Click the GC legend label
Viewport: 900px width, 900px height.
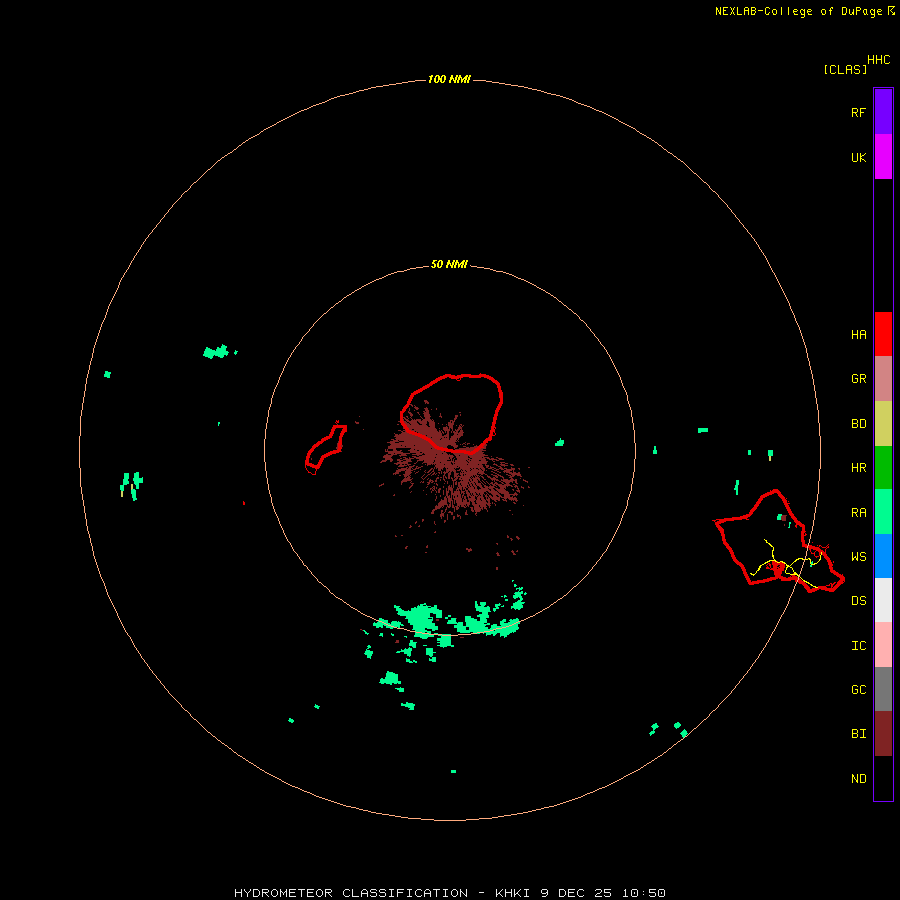click(x=858, y=690)
